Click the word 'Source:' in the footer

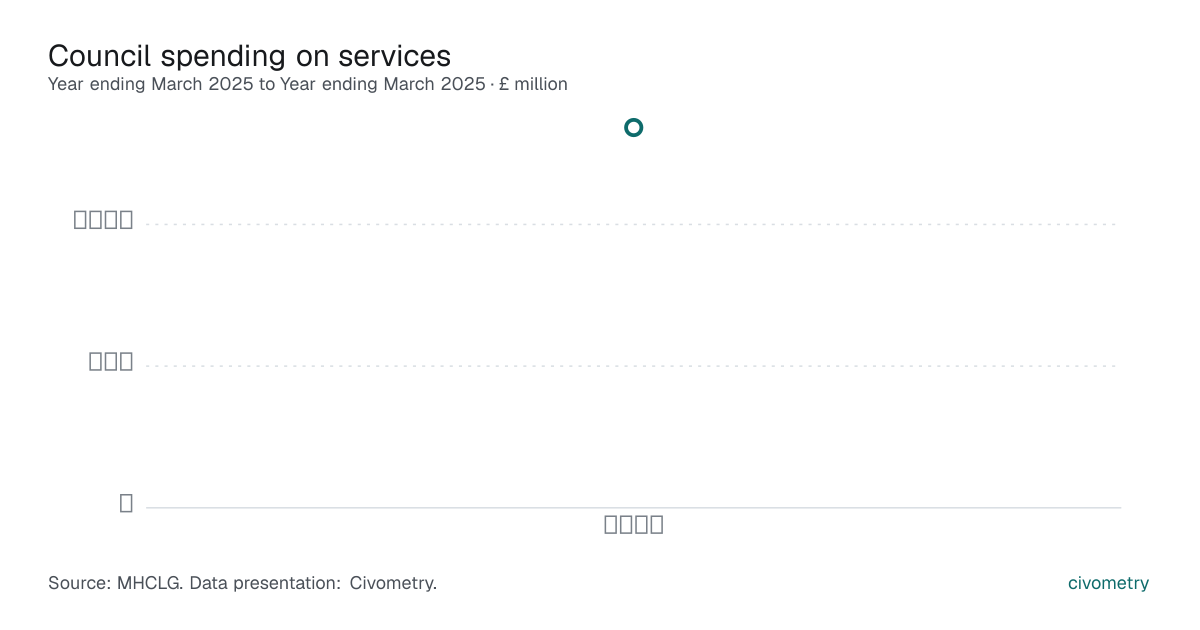pos(79,583)
